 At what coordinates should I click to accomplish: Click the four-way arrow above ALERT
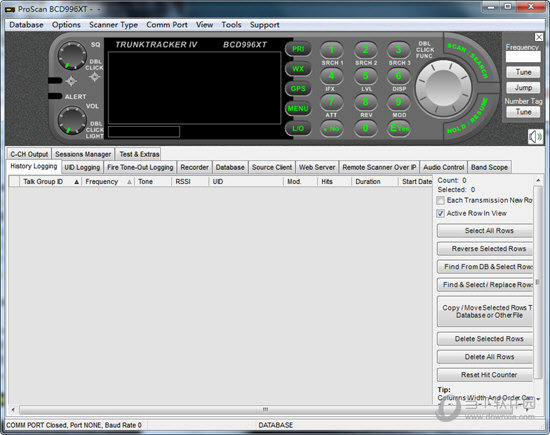pos(71,81)
